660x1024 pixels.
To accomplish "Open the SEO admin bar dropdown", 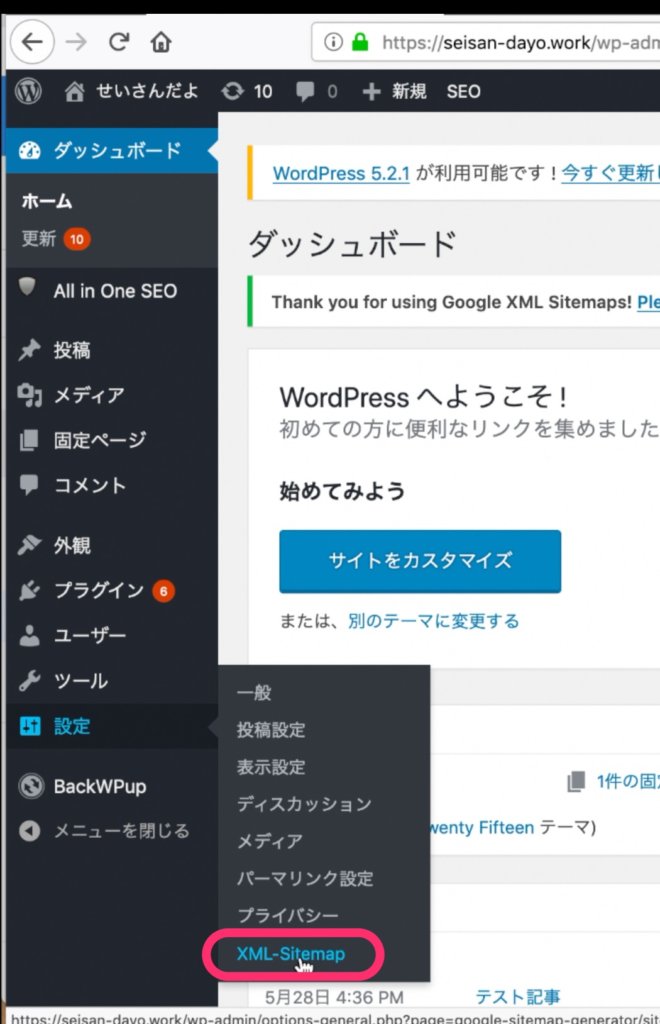I will coord(463,92).
